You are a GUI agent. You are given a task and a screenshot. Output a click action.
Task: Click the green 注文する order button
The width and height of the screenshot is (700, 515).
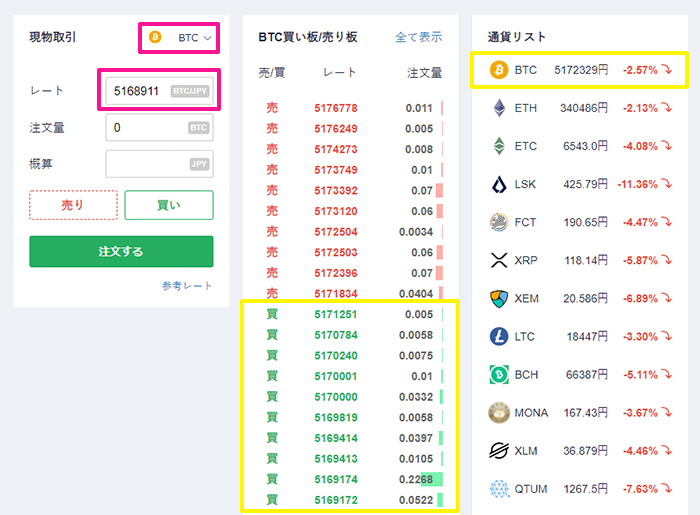[x=121, y=251]
